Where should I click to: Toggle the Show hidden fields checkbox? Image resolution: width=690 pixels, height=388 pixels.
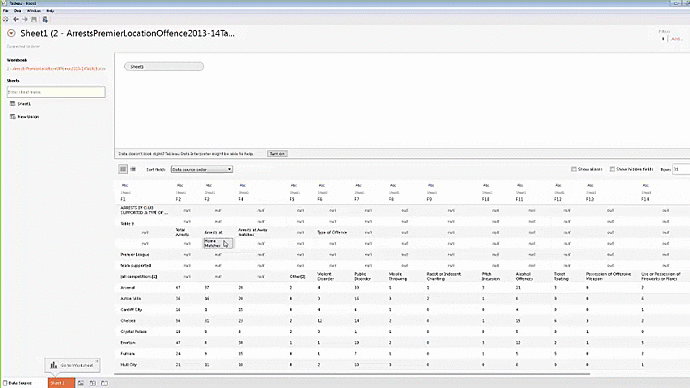click(612, 169)
